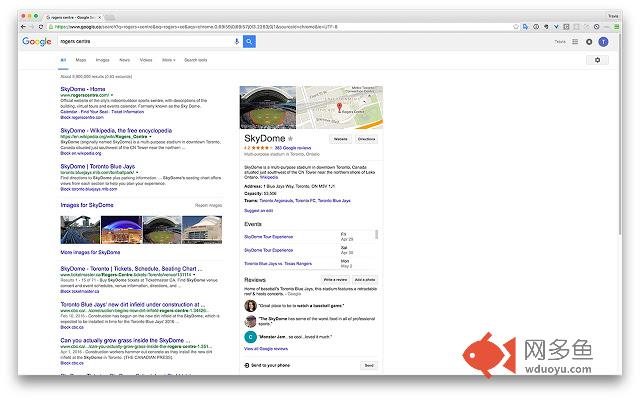This screenshot has height=400, width=640.
Task: Open a new browser tab
Action: point(110,17)
